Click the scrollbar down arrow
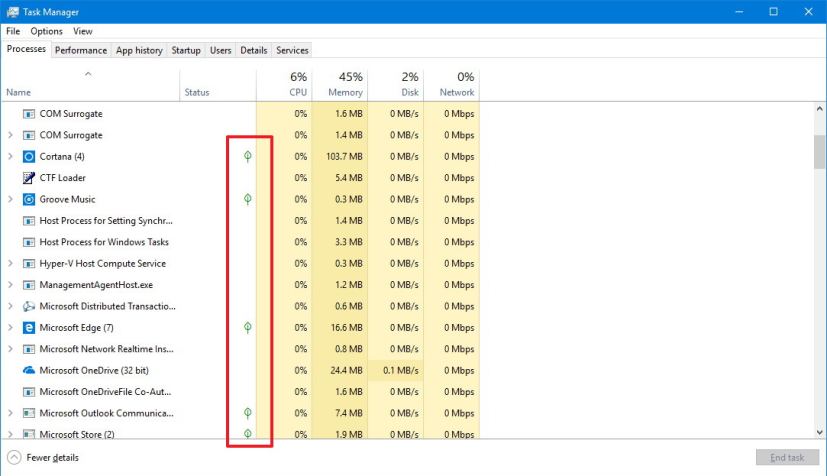Image resolution: width=827 pixels, height=476 pixels. tap(820, 432)
